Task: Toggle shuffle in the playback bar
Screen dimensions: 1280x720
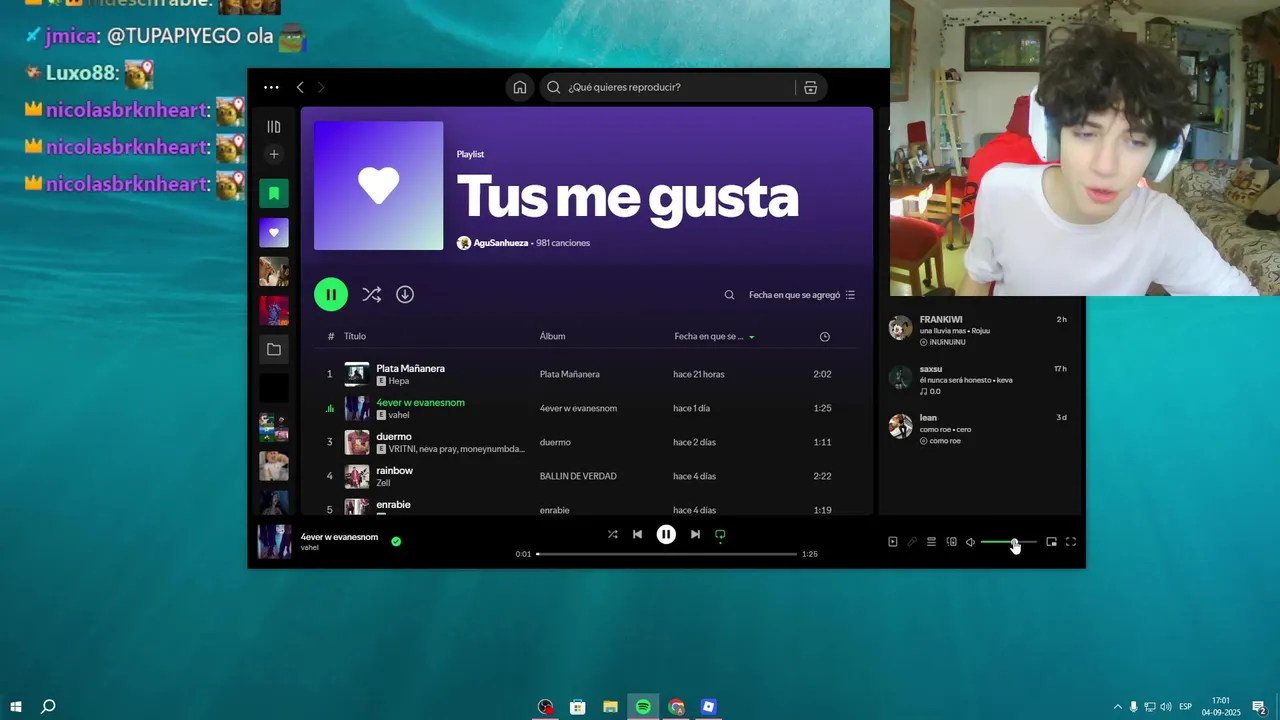Action: 612,534
